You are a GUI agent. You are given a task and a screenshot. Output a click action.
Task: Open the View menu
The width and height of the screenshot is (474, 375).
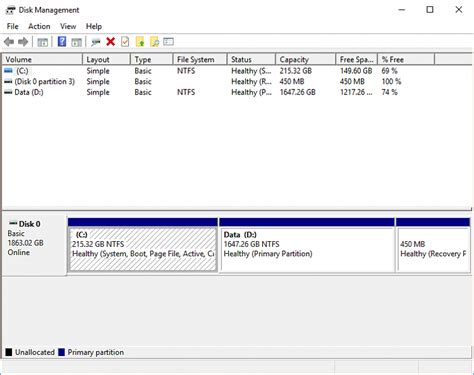point(68,26)
